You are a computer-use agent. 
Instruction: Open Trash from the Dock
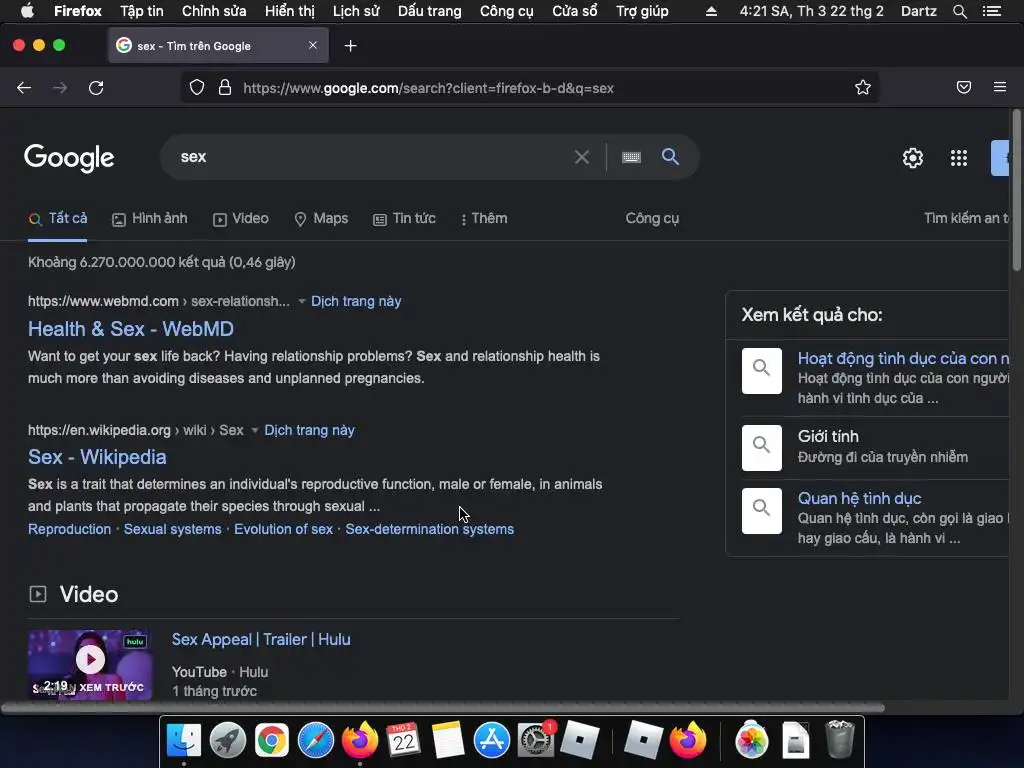[839, 739]
